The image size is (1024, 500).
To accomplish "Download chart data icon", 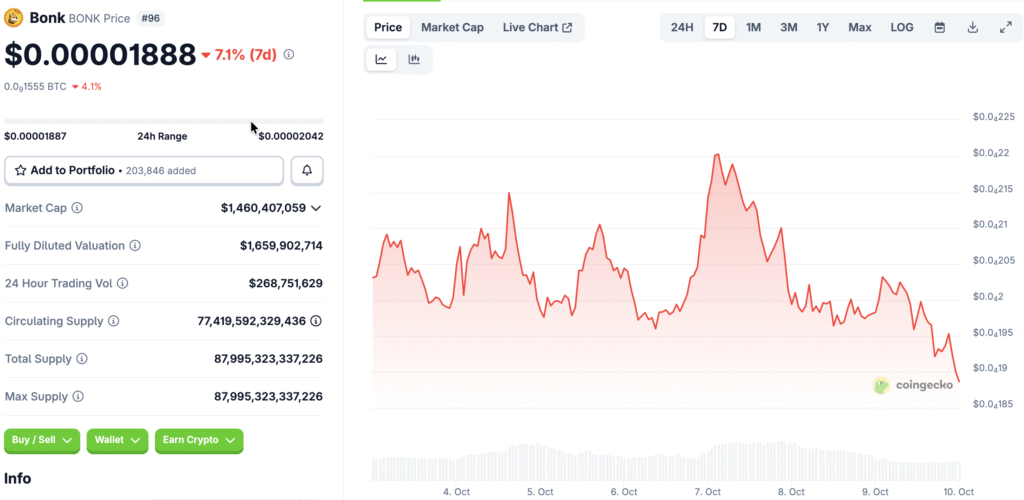I will point(972,27).
